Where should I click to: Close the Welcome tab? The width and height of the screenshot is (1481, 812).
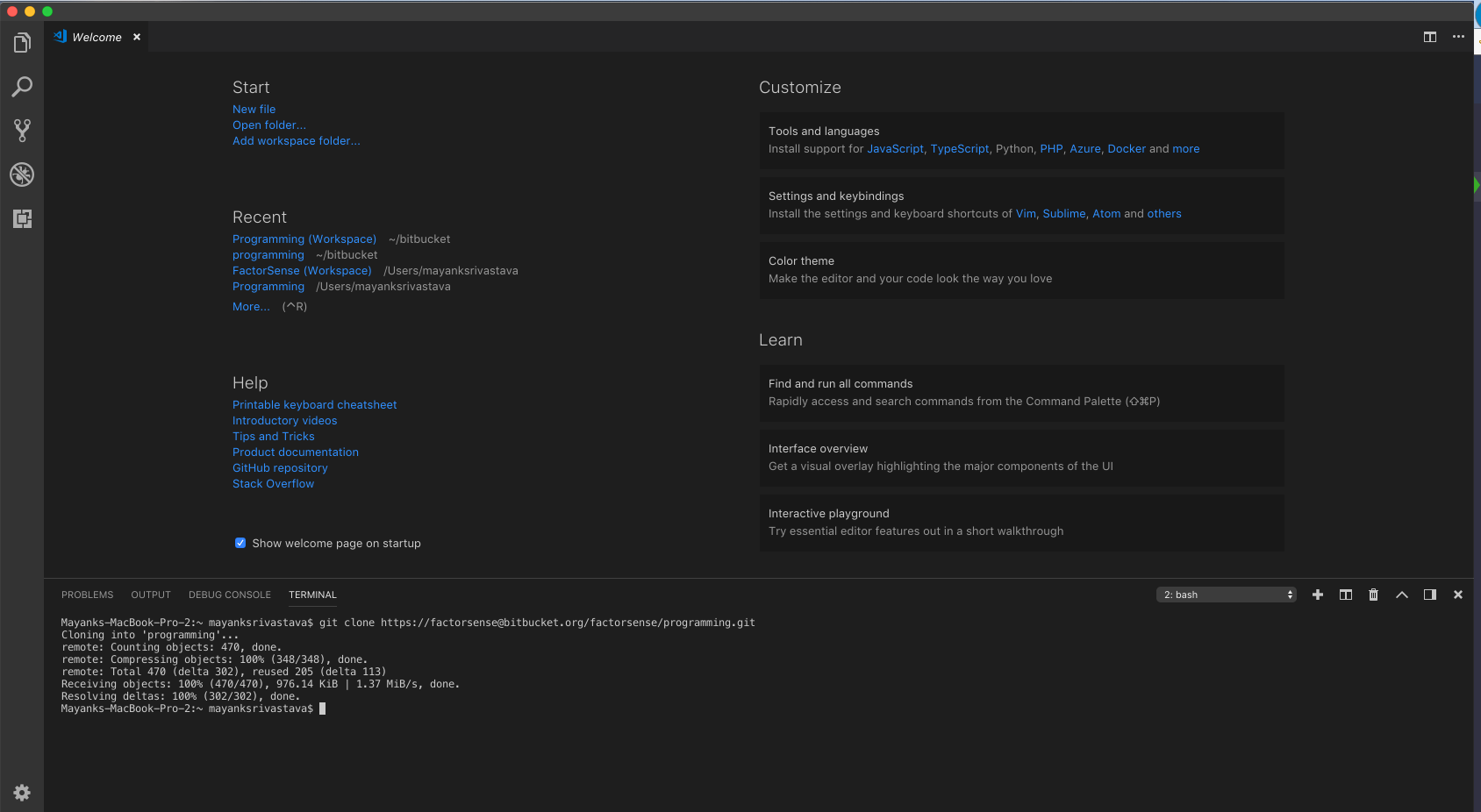(x=137, y=37)
